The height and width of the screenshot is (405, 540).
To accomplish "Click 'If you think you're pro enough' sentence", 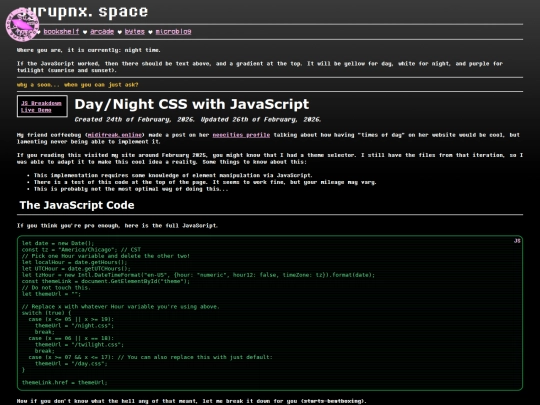I will pos(117,226).
